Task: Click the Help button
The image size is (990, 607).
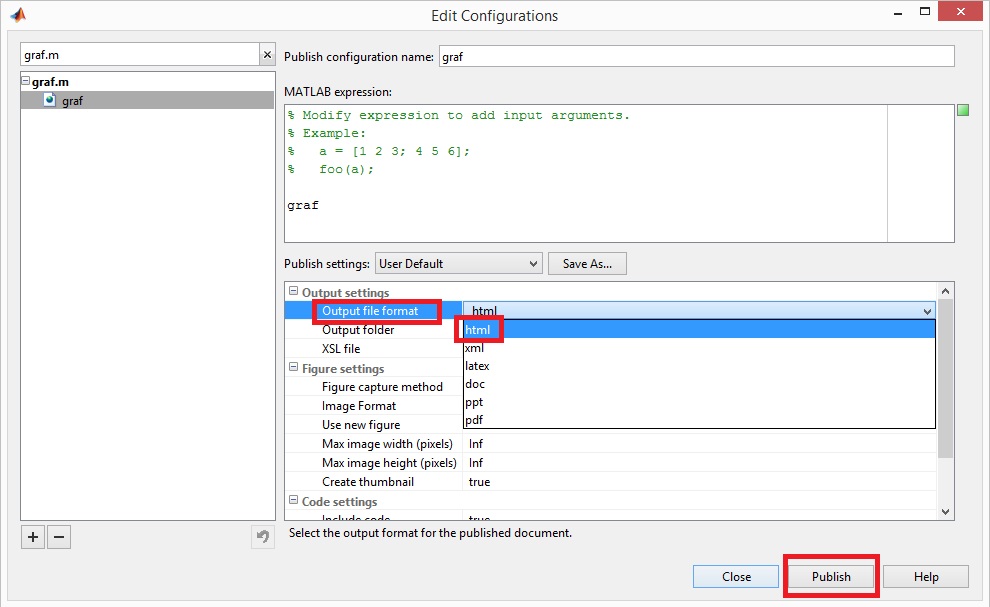Action: [926, 577]
